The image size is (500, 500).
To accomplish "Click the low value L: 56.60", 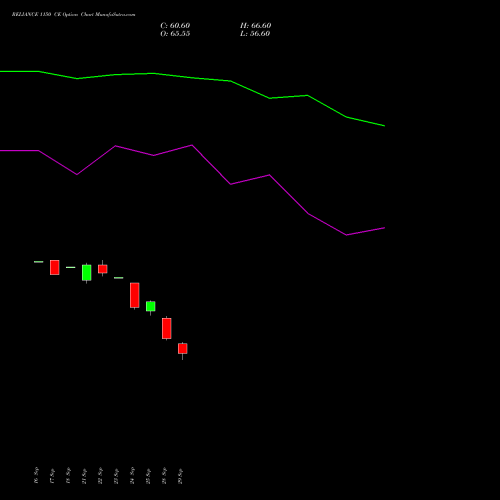I will (x=255, y=34).
